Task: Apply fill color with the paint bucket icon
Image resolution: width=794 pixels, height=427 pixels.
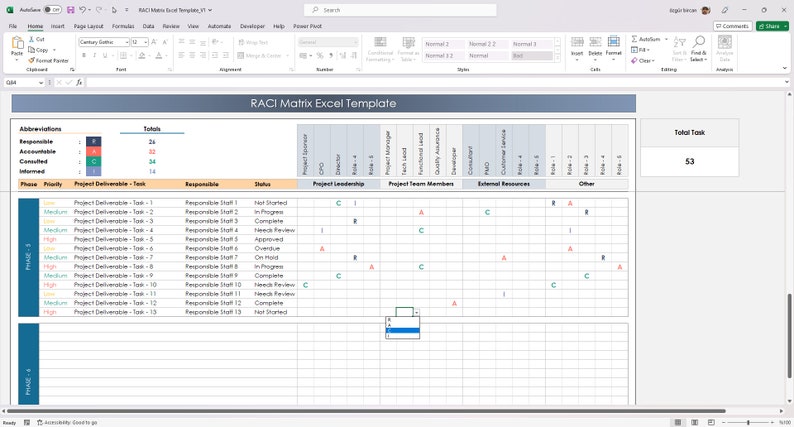Action: (142, 55)
